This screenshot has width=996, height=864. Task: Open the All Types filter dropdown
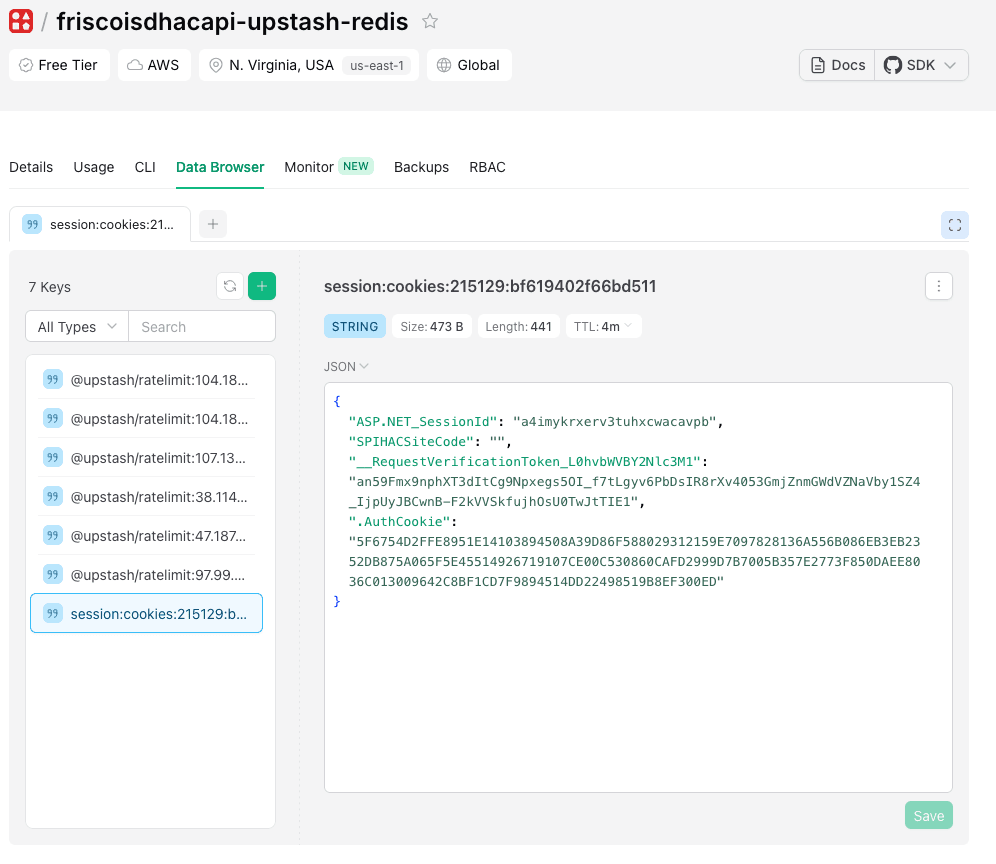tap(75, 326)
